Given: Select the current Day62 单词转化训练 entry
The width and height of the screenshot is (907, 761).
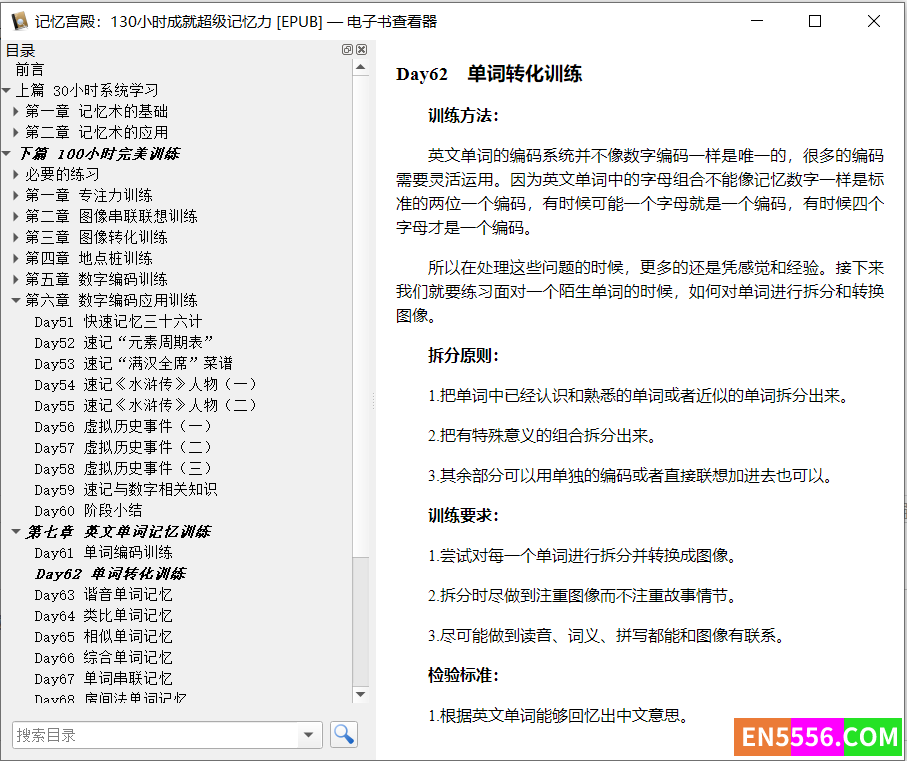Looking at the screenshot, I should [110, 574].
